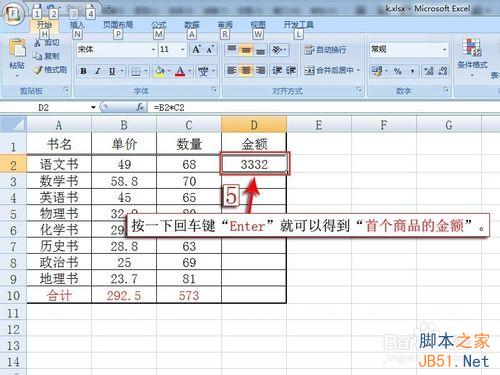Image resolution: width=500 pixels, height=375 pixels.
Task: Click Percent Style icon
Action: [x=397, y=71]
